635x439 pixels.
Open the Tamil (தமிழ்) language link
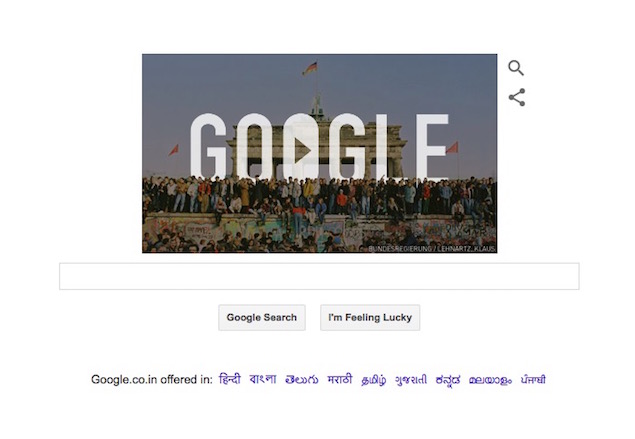click(x=374, y=380)
